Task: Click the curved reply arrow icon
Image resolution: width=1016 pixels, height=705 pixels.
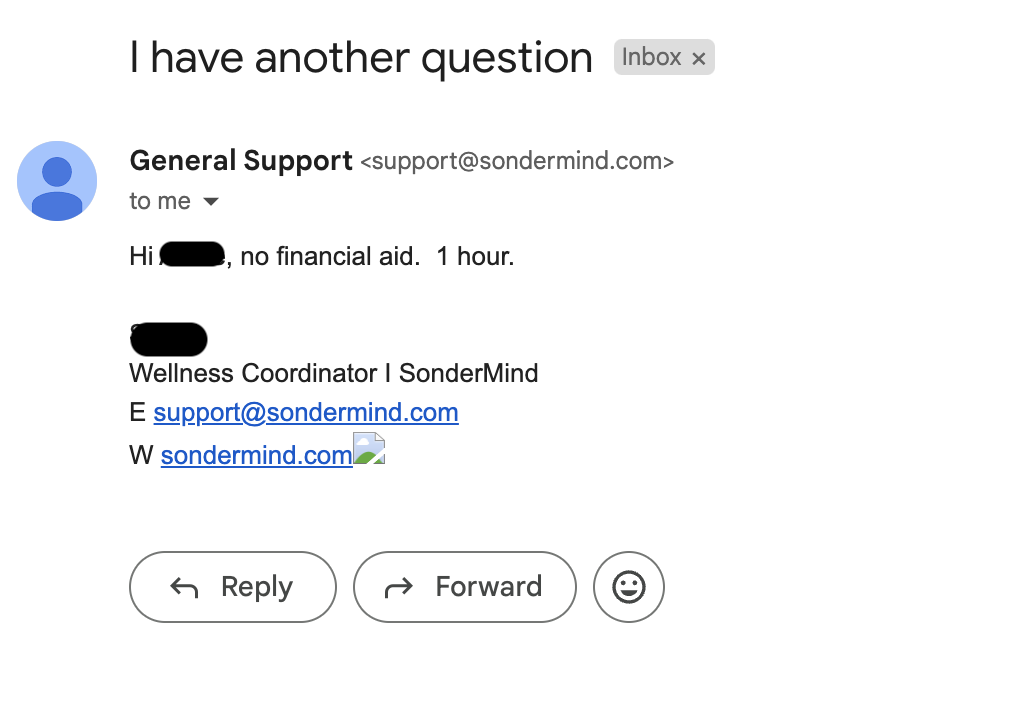Action: 185,587
